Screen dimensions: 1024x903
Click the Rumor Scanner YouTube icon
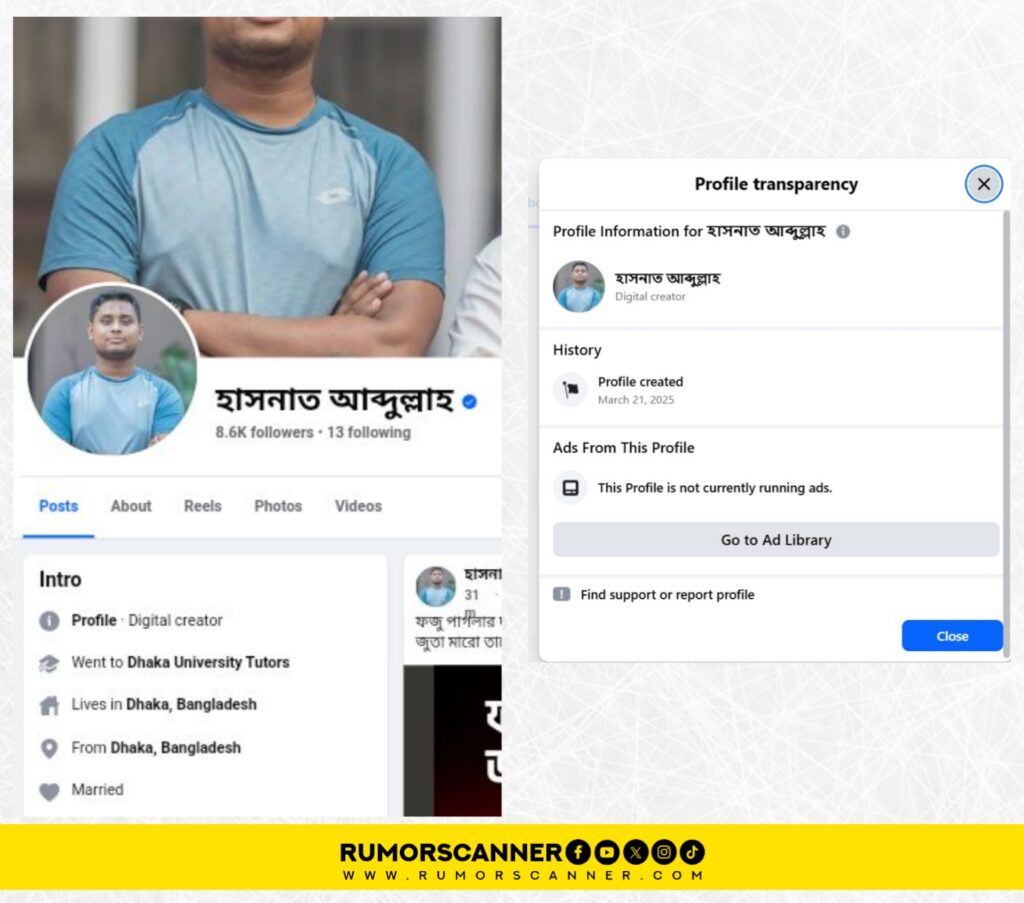point(607,852)
